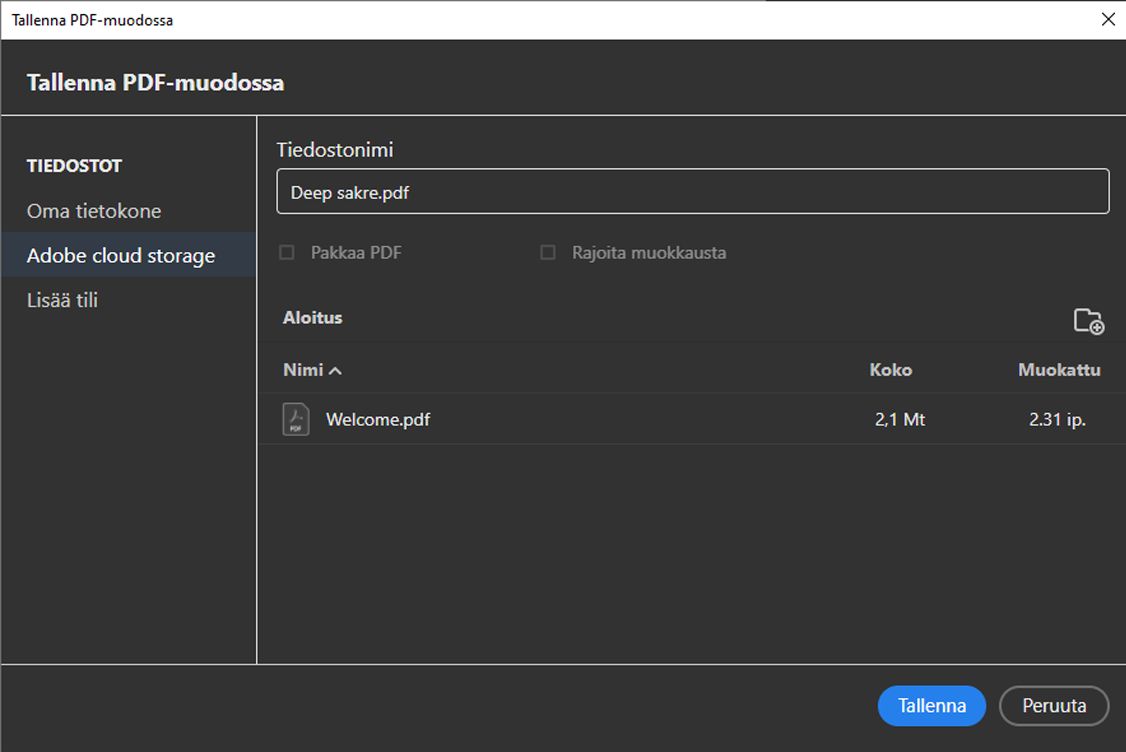
Task: Select the Welcome.pdf file name
Action: (x=378, y=420)
